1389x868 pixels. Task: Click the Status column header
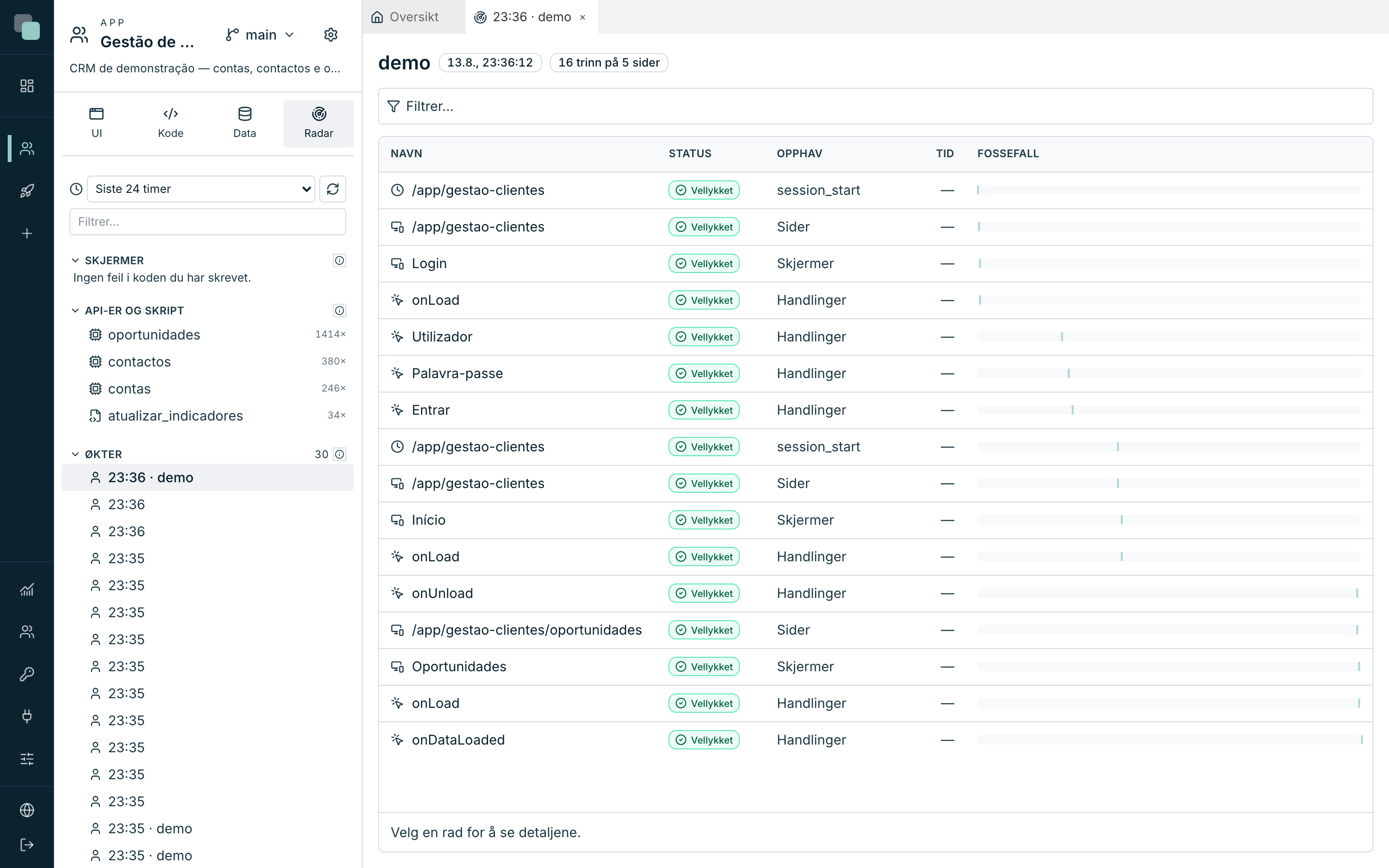690,154
